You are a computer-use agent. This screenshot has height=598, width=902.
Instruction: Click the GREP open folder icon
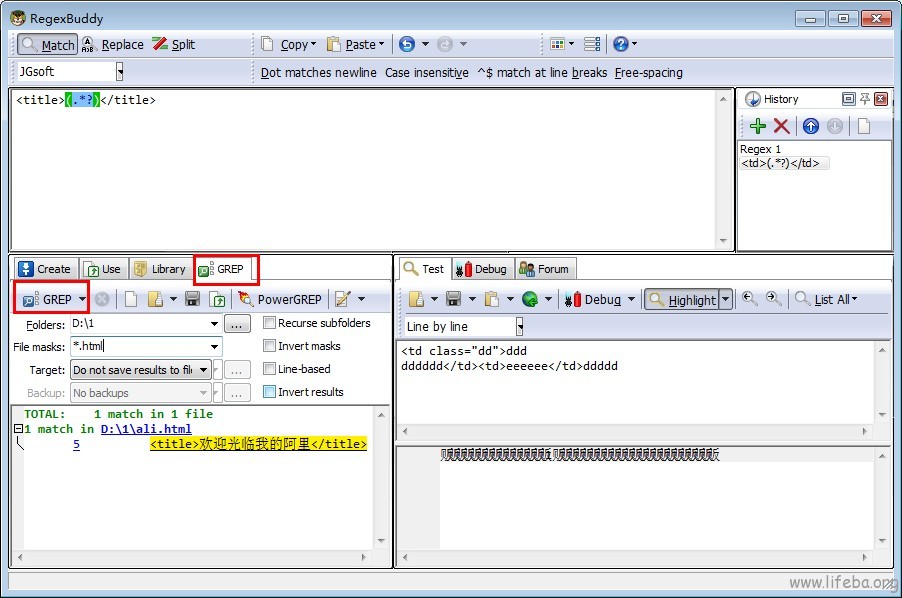(155, 299)
